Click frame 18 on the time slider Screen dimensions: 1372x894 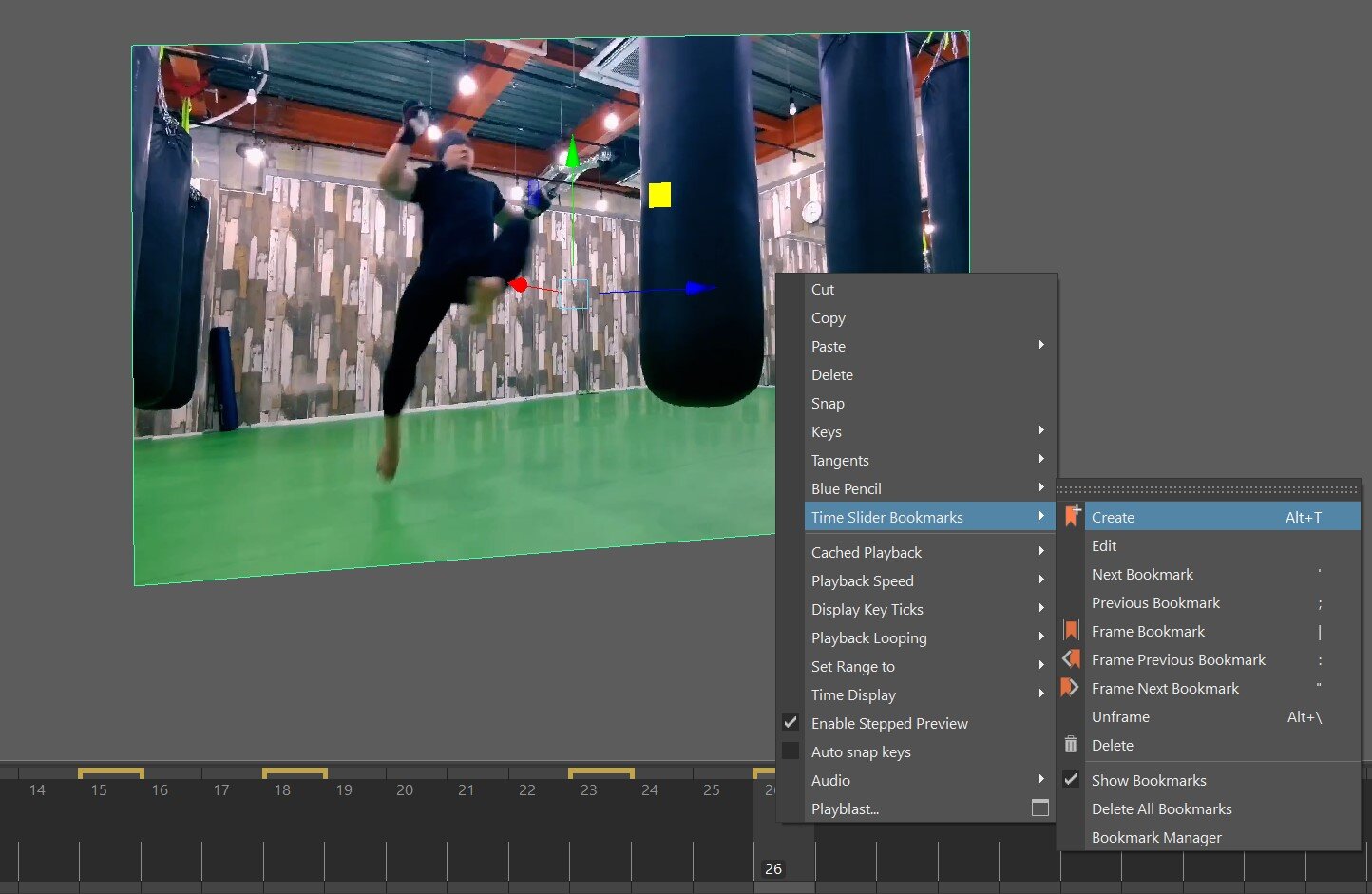pos(282,790)
